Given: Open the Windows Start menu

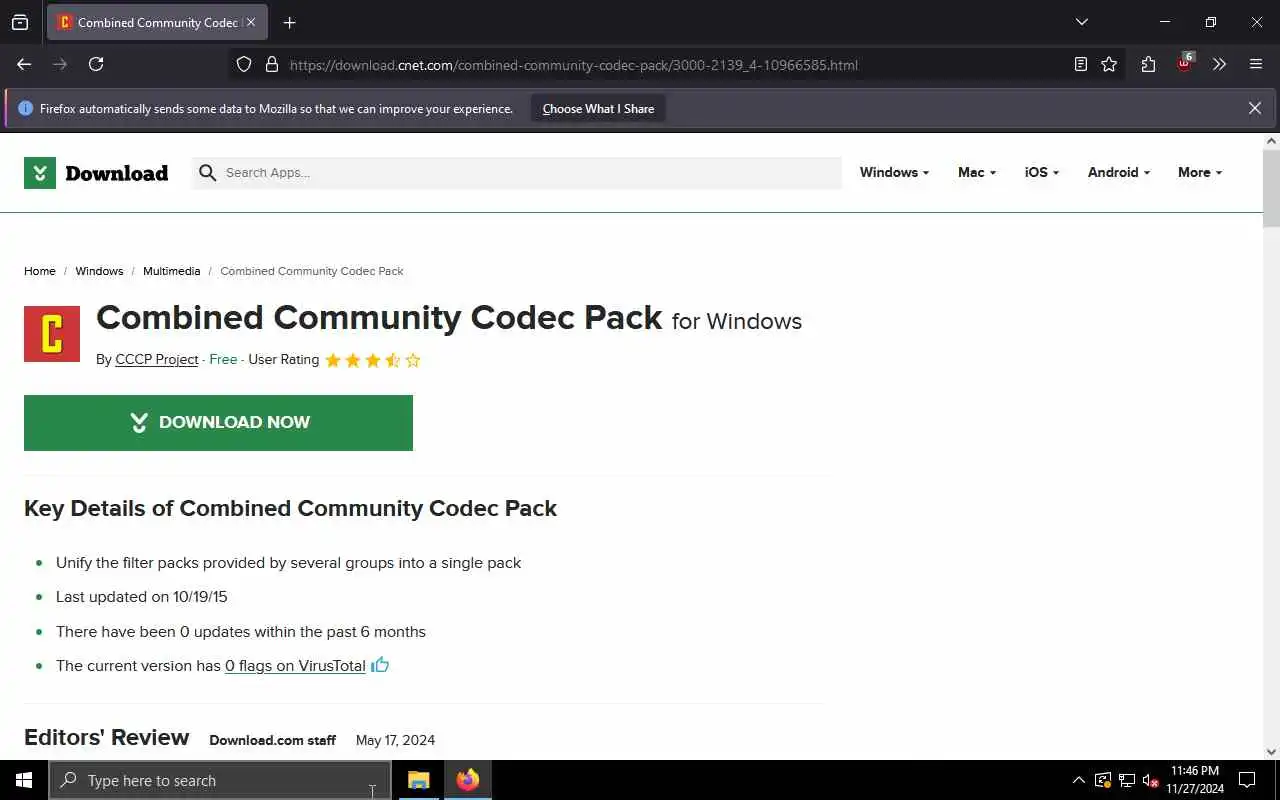Looking at the screenshot, I should [24, 780].
